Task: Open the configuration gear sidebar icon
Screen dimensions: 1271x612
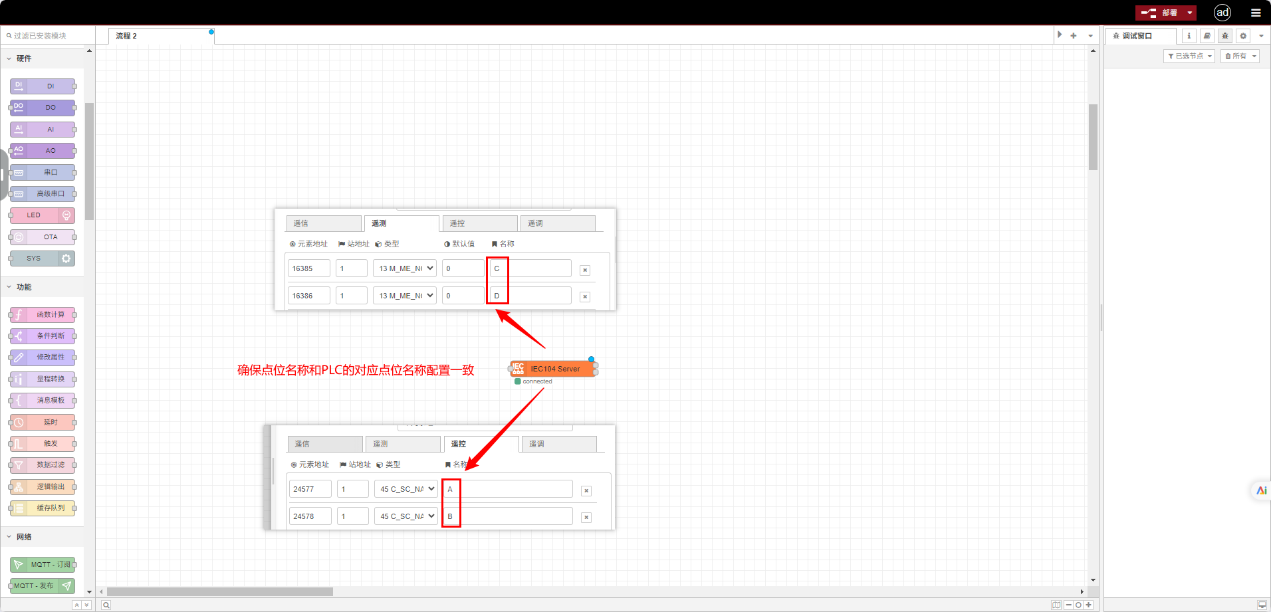Action: click(x=1243, y=35)
